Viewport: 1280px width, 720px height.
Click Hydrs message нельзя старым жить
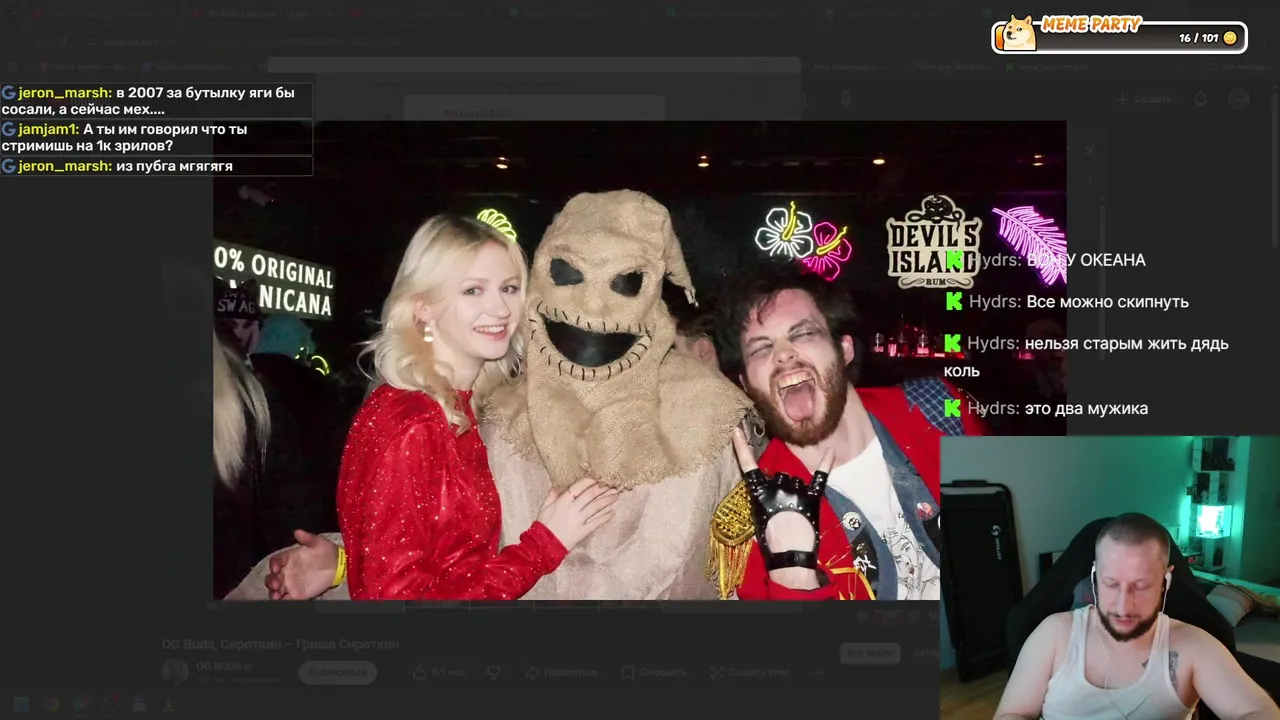point(1086,357)
